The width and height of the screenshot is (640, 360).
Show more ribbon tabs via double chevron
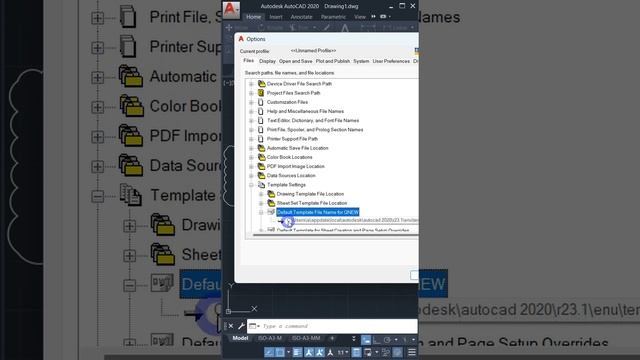point(373,17)
